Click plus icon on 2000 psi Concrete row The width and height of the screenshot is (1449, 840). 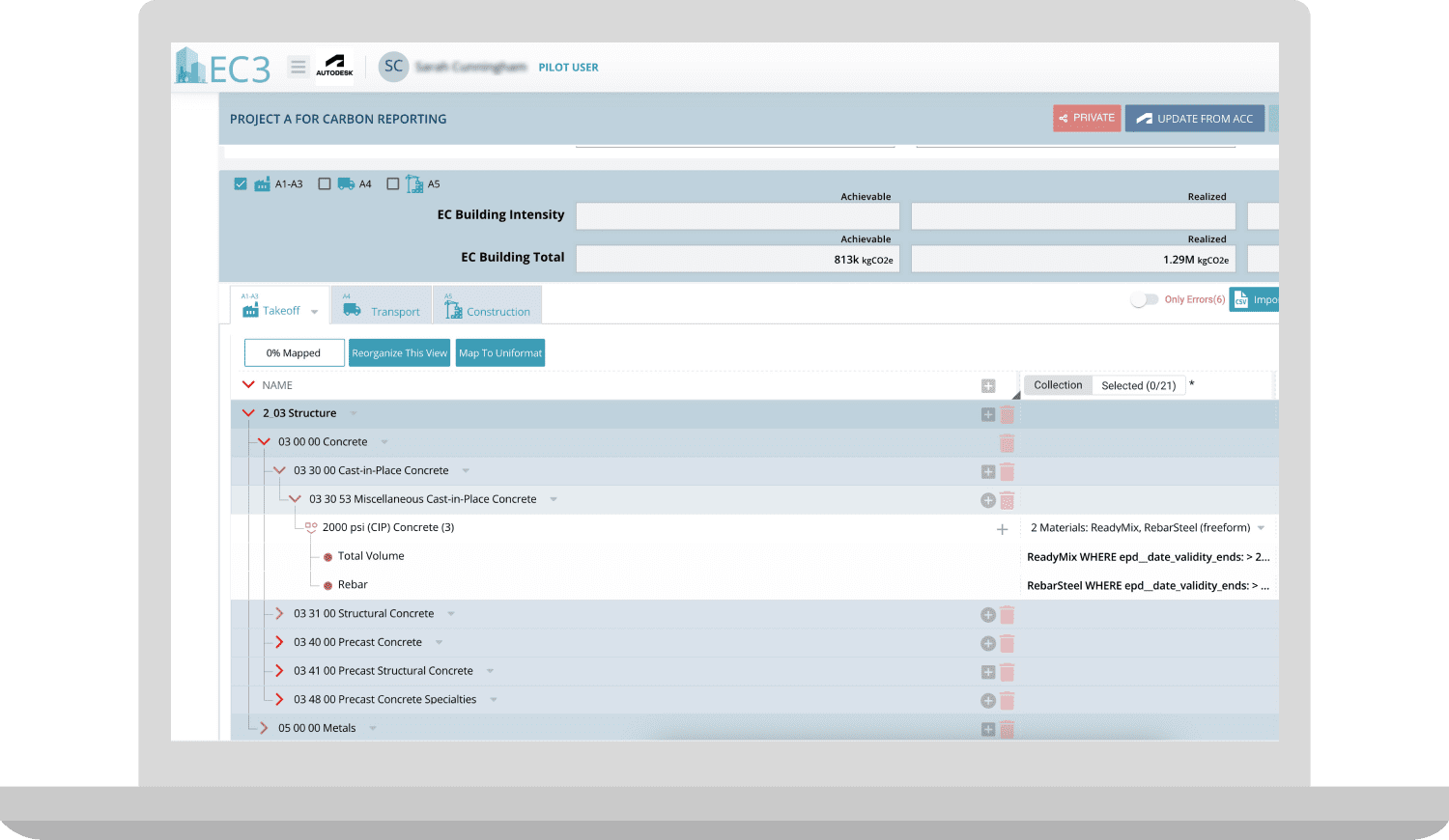pos(1003,529)
